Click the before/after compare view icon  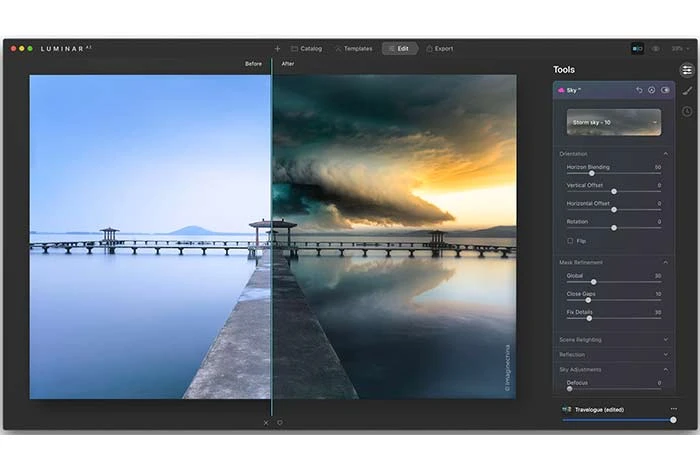638,48
